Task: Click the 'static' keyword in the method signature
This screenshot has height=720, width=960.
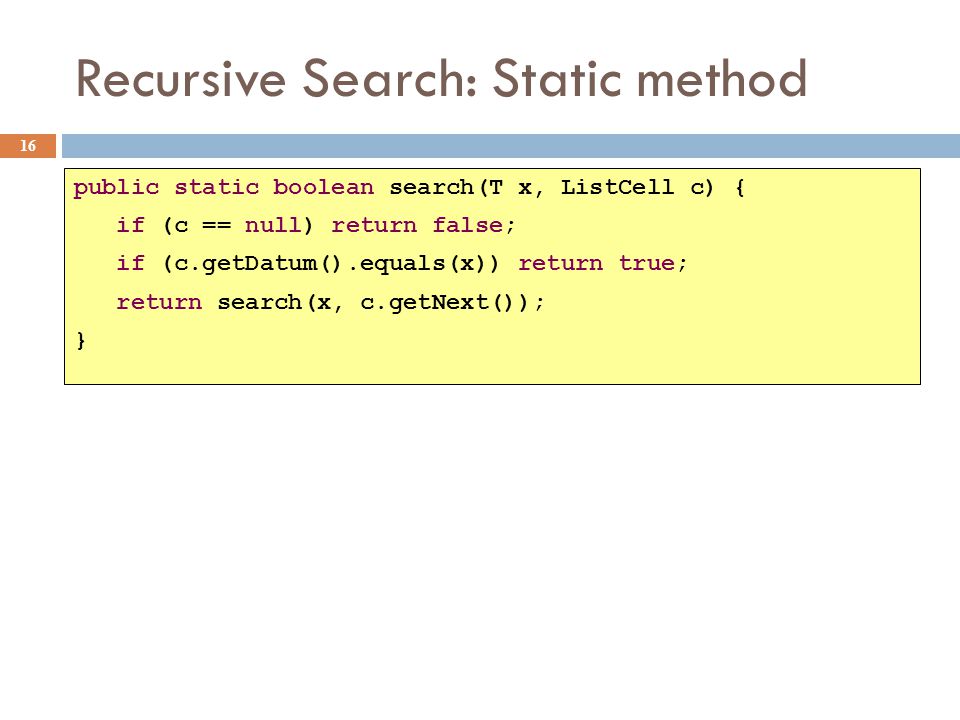Action: [x=217, y=187]
